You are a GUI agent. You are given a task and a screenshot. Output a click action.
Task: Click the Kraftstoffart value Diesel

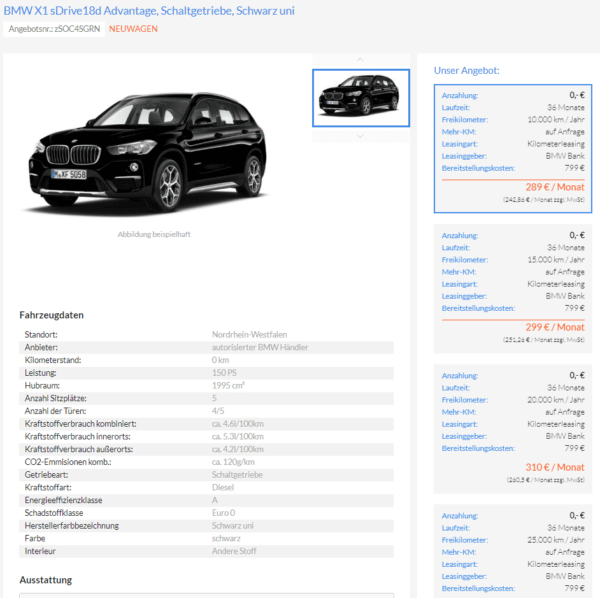(223, 487)
